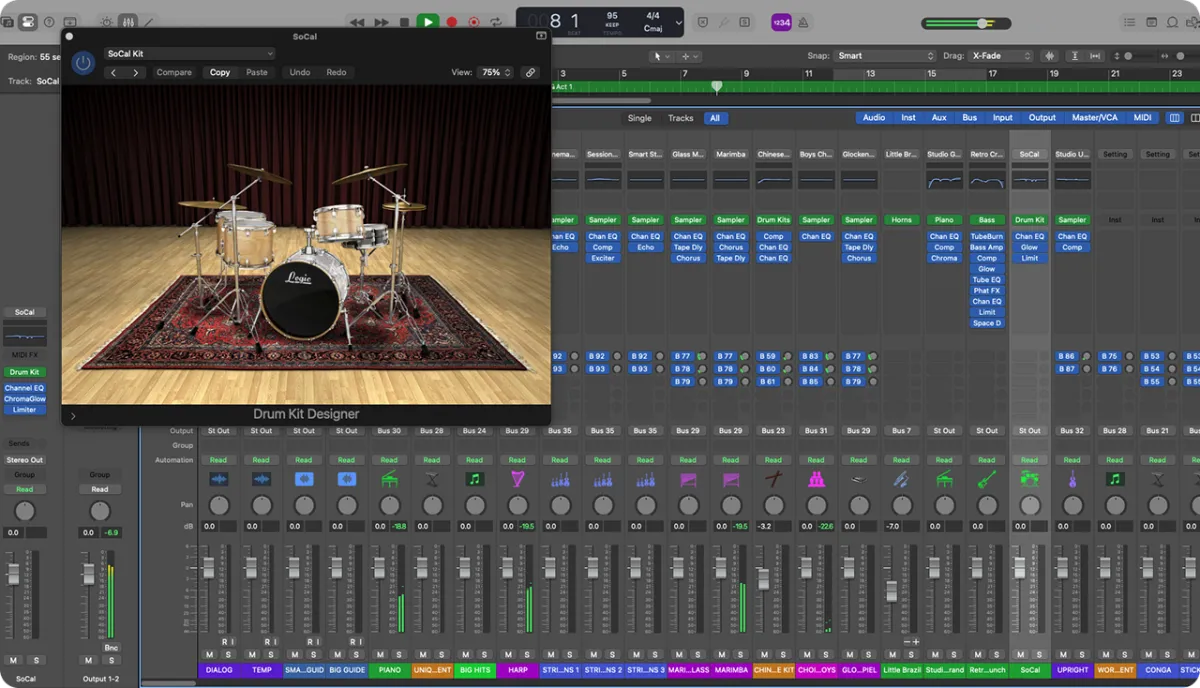Viewport: 1200px width, 688px height.
Task: Click the piano icon on PIANO channel strip
Action: (x=389, y=480)
